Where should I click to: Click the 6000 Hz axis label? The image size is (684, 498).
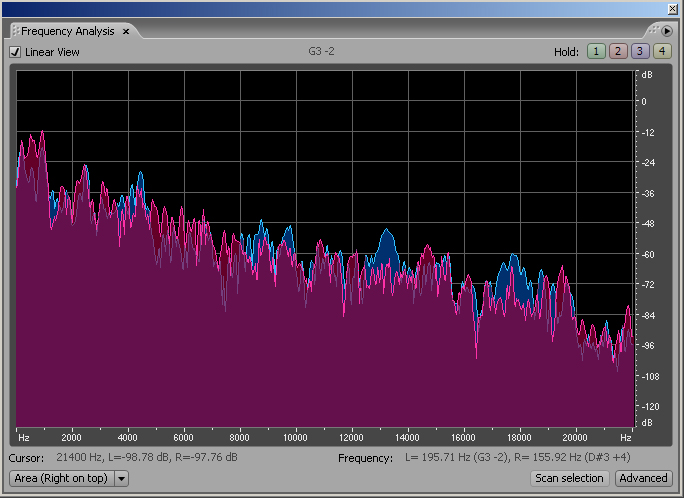[x=183, y=437]
